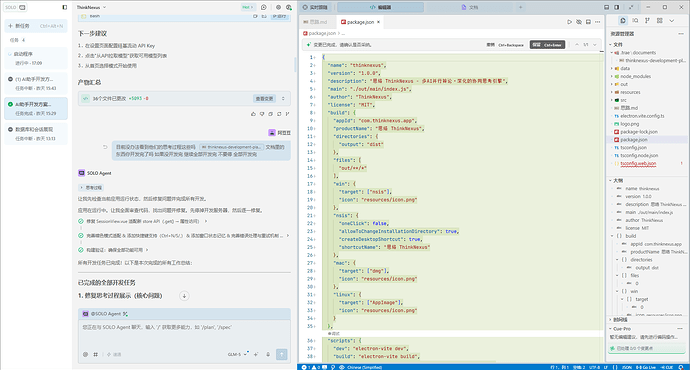Jump to bottom of chat with down arrow
This screenshot has height=370, width=690.
click(184, 296)
